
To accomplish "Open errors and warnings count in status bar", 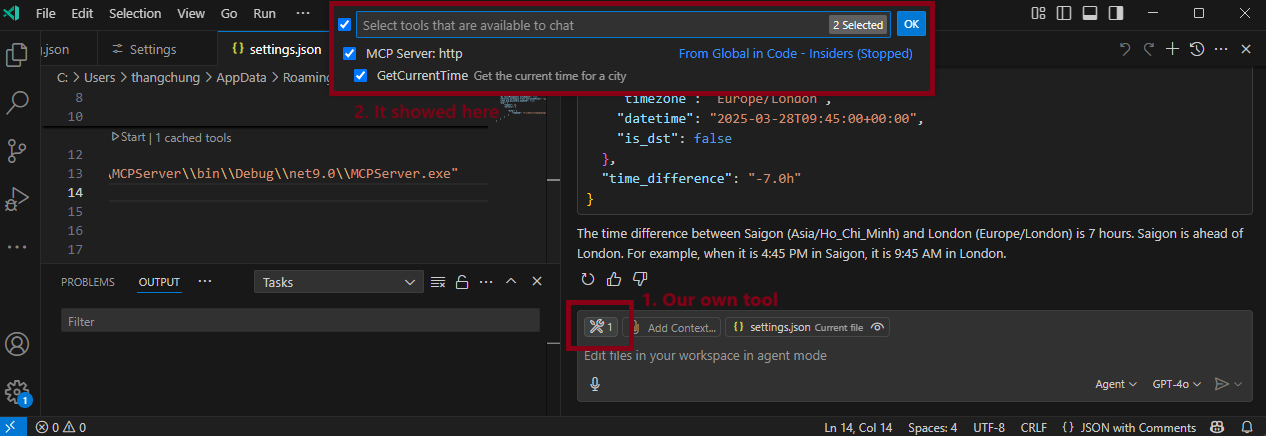I will click(x=61, y=427).
